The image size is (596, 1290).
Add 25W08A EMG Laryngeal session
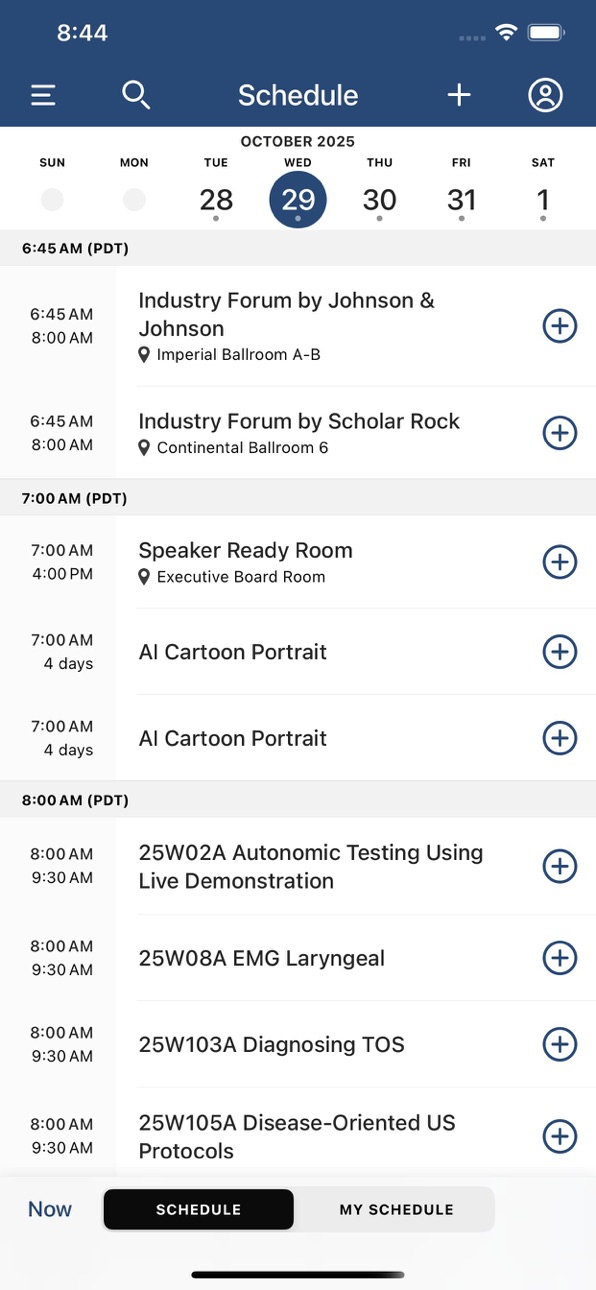pos(559,958)
